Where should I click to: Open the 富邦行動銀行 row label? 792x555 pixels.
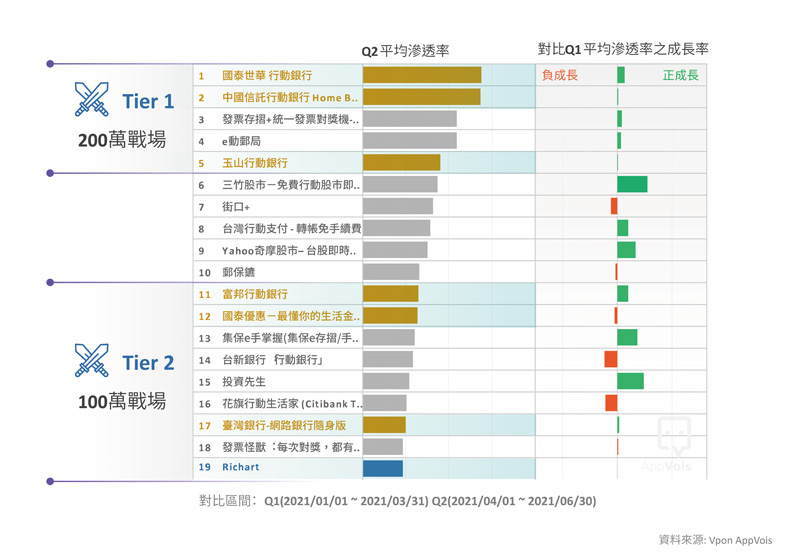coord(255,294)
